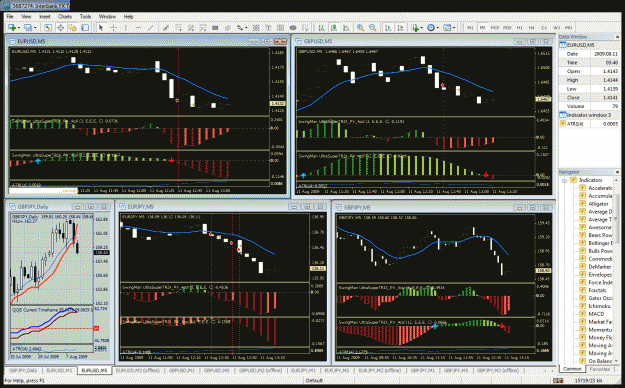Click the Templates toolbar icon
625x388 pixels.
tap(447, 28)
